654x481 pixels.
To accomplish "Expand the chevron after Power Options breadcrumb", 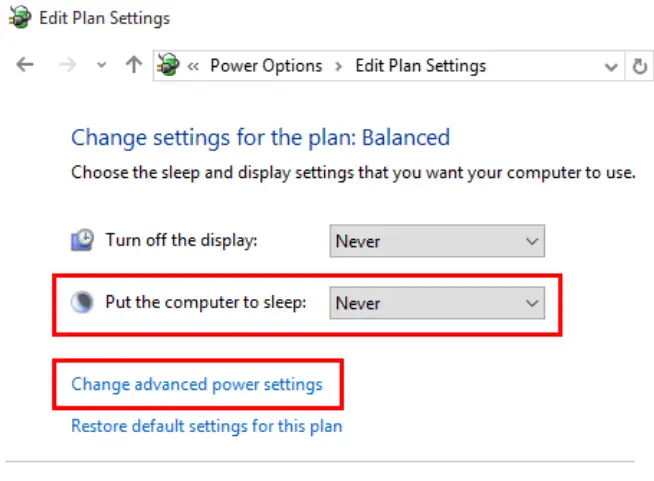I will click(x=339, y=66).
